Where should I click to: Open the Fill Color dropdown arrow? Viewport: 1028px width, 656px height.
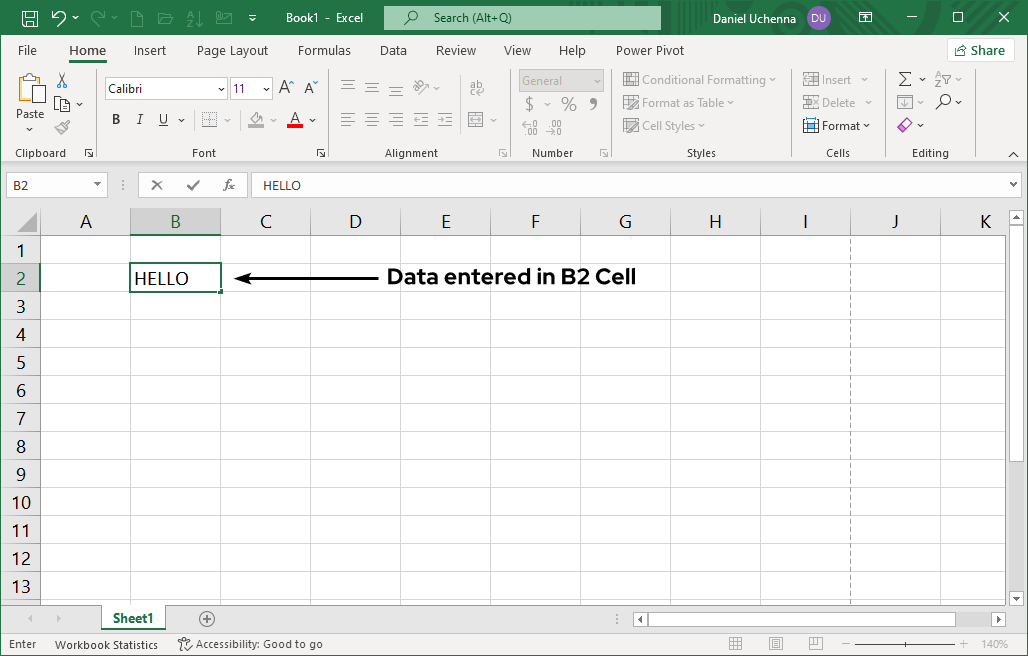pyautogui.click(x=274, y=120)
